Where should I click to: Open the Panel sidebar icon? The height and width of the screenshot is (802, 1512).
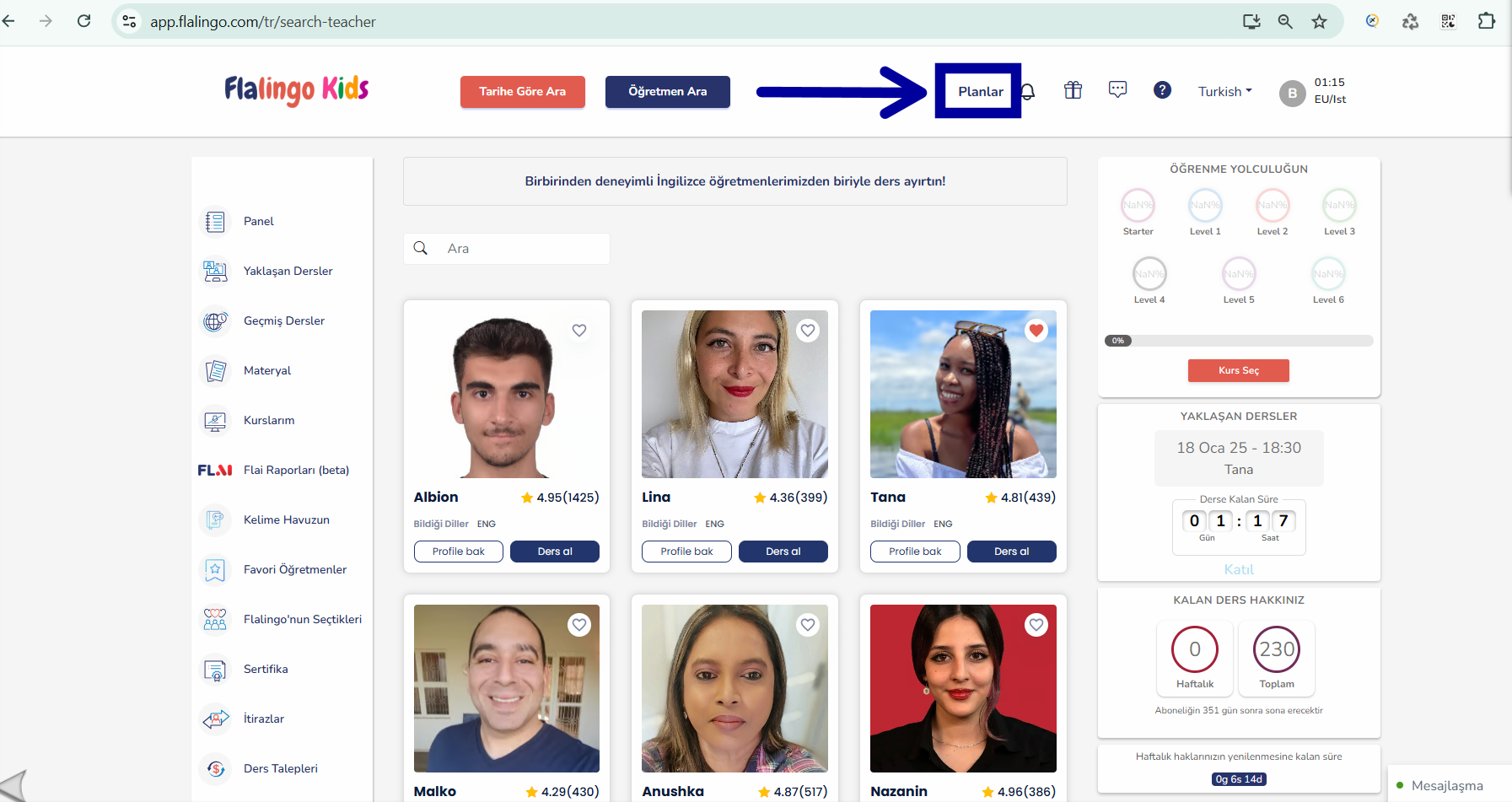coord(215,222)
